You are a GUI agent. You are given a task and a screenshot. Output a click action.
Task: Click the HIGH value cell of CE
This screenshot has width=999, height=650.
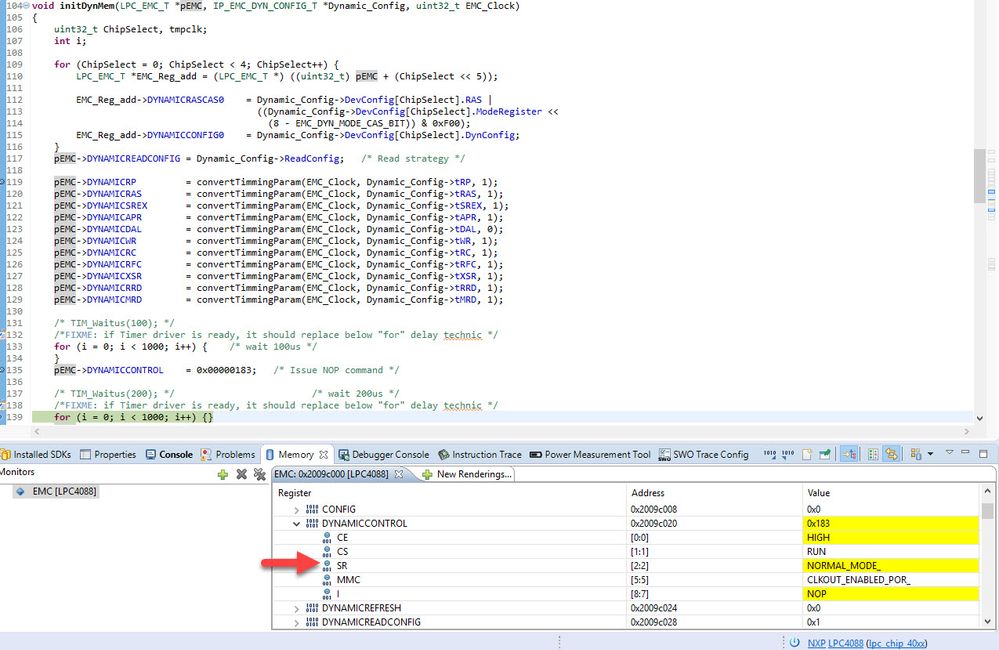click(x=891, y=537)
